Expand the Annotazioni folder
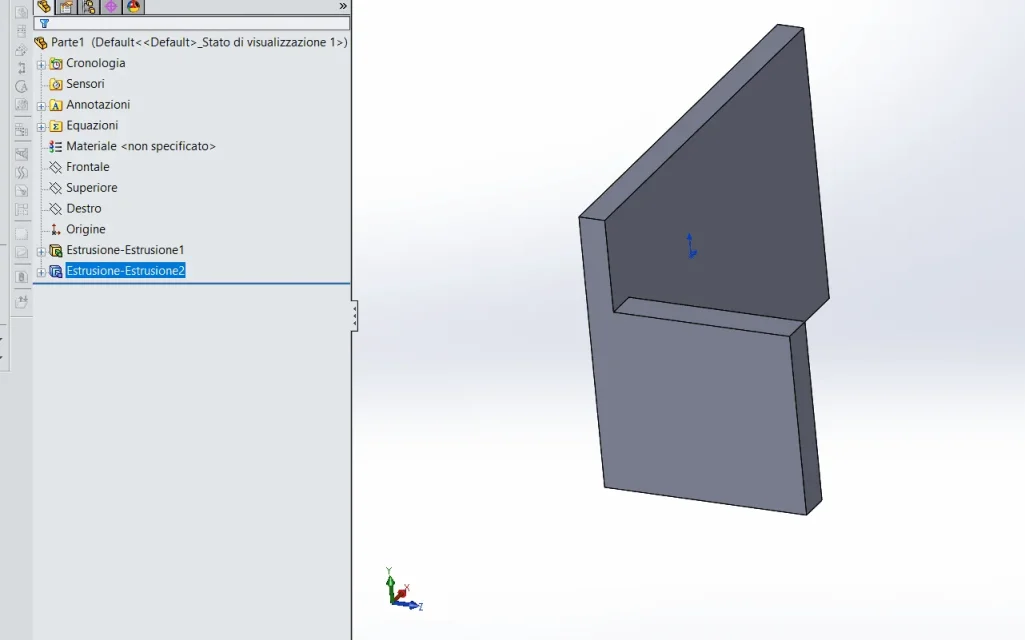Screen dimensions: 1025x640 coord(41,106)
